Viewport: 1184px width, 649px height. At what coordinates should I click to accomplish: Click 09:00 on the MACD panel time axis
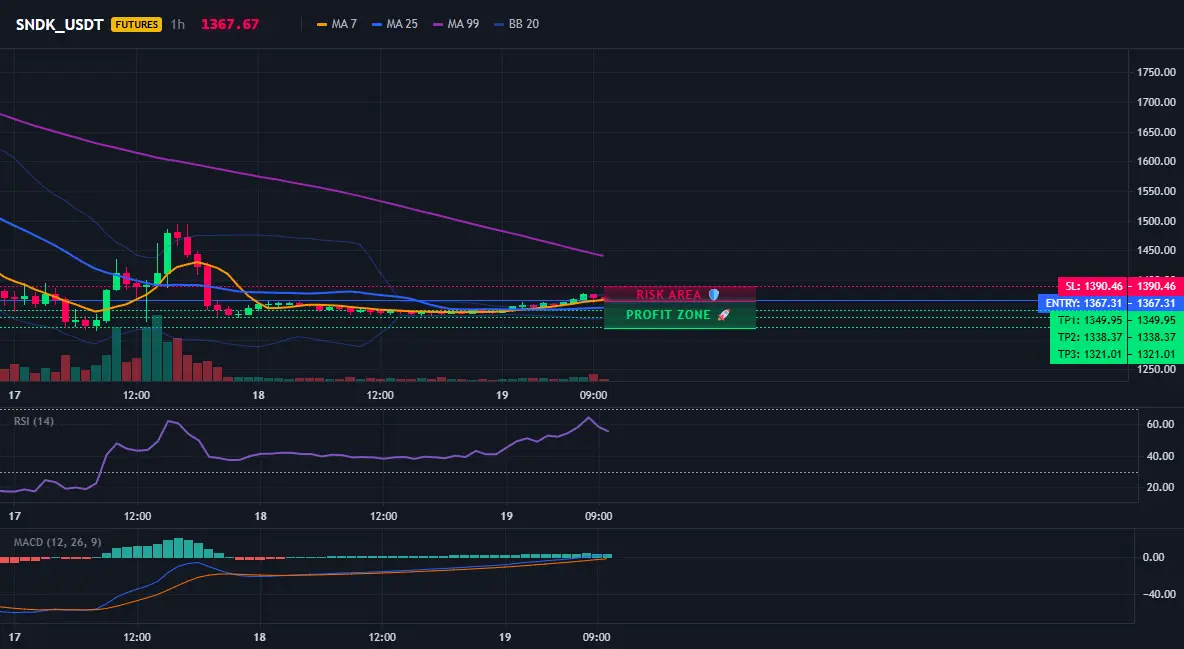coord(597,637)
